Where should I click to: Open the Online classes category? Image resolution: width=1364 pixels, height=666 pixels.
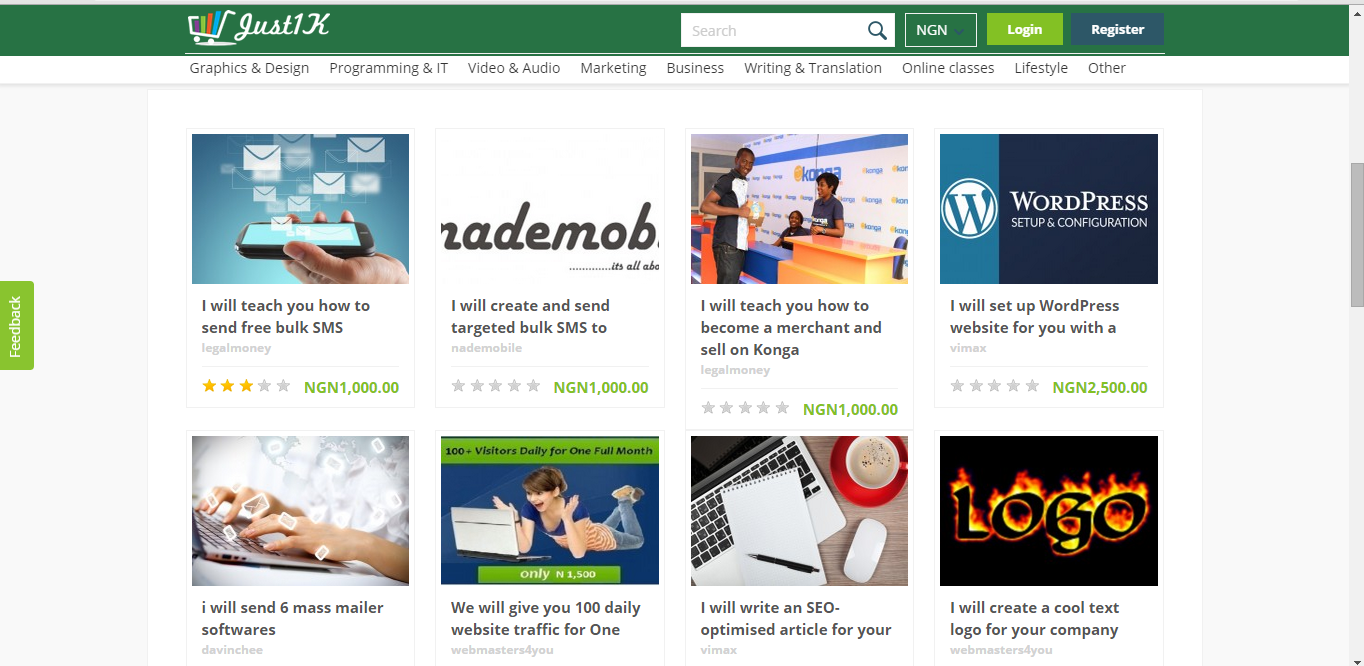948,68
